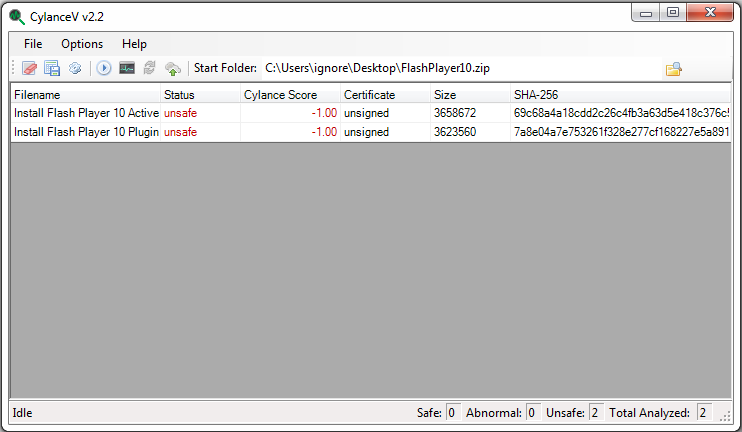Minimize the CylanceV window
Screen dimensions: 742x432
tap(646, 13)
